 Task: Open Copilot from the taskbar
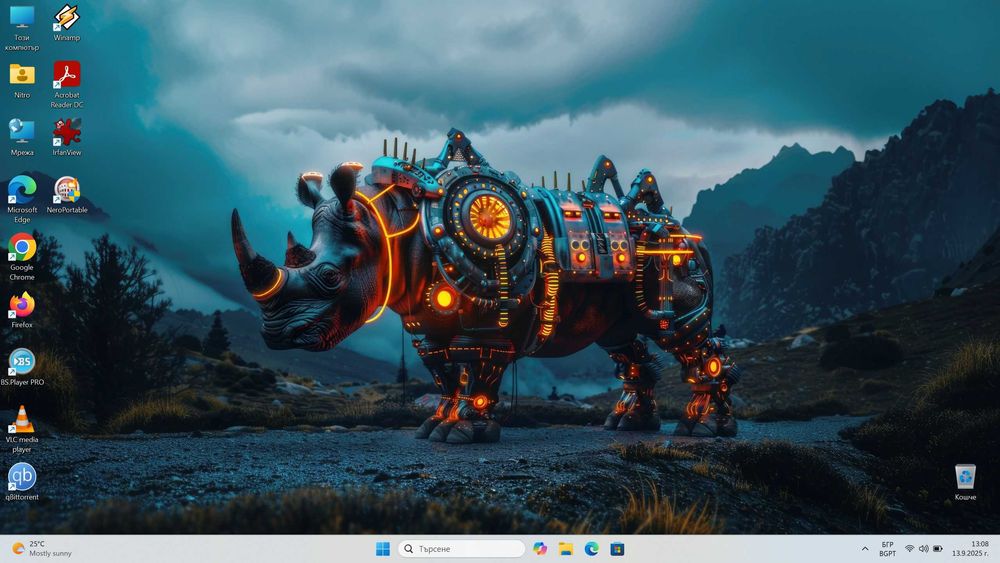click(540, 549)
